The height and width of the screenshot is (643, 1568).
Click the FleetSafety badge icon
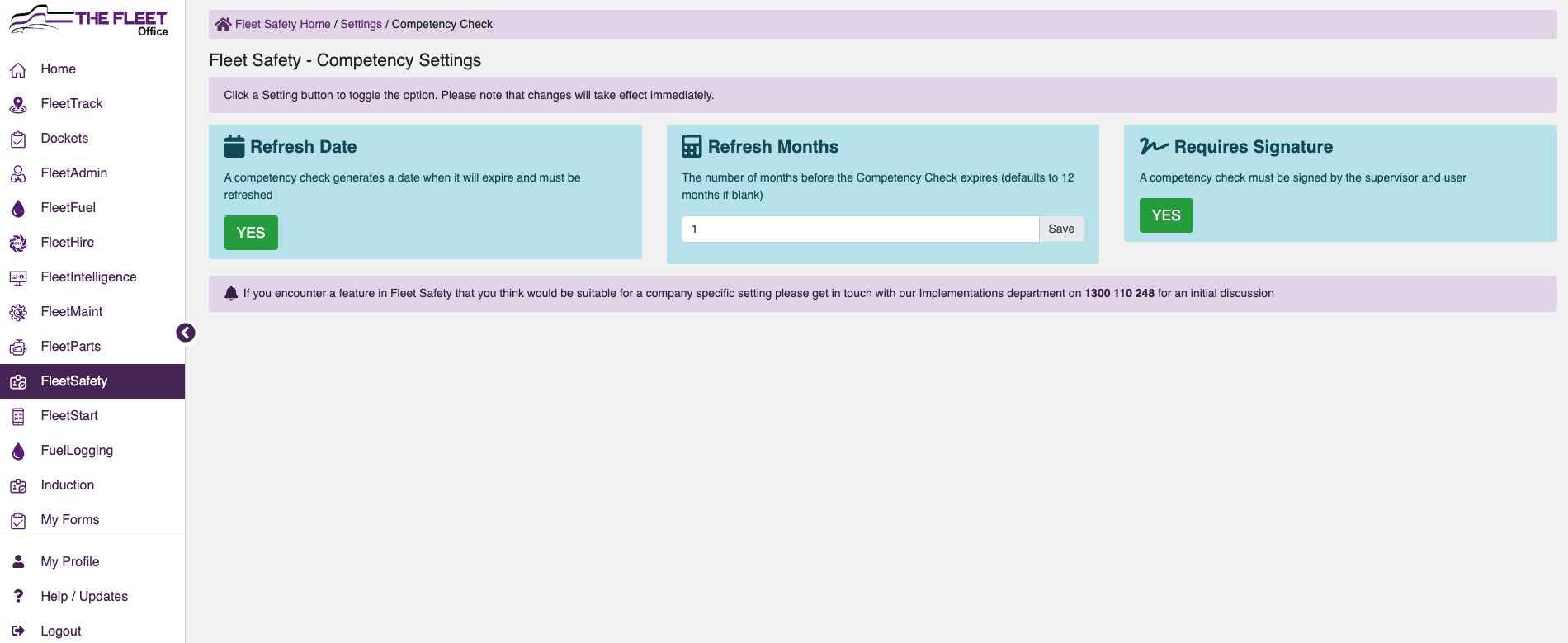pos(18,382)
